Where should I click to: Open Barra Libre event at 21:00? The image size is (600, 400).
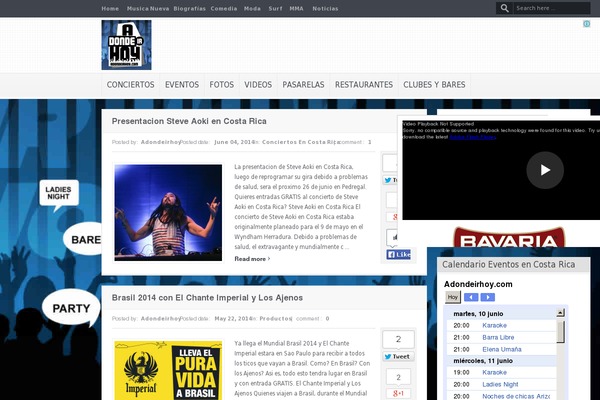(498, 337)
